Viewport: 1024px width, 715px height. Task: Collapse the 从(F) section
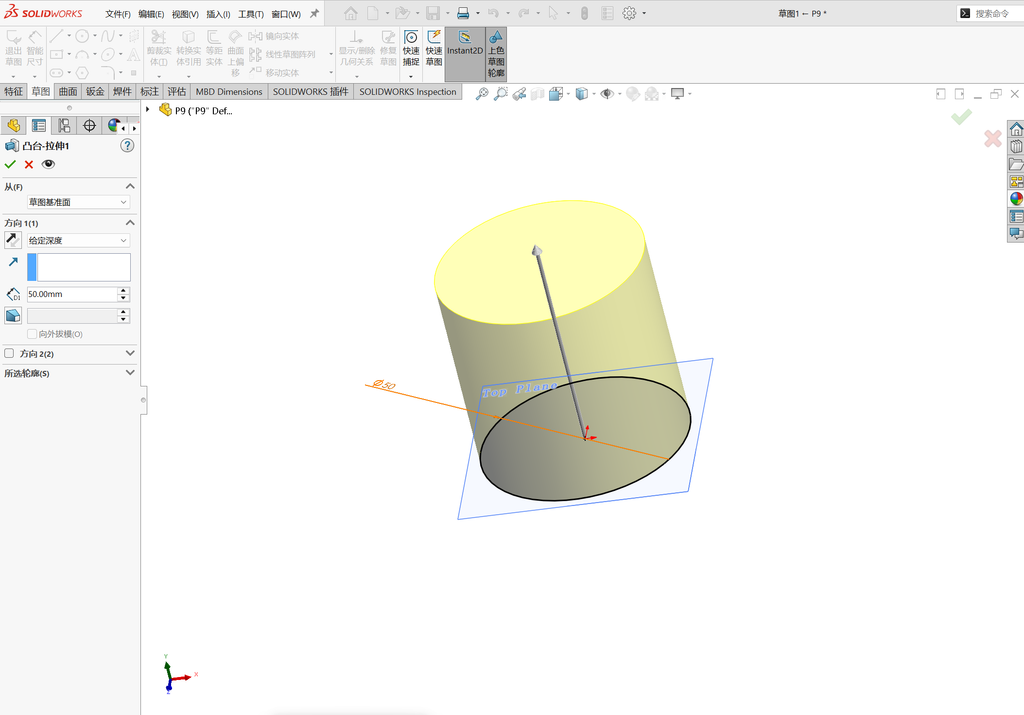[x=130, y=187]
